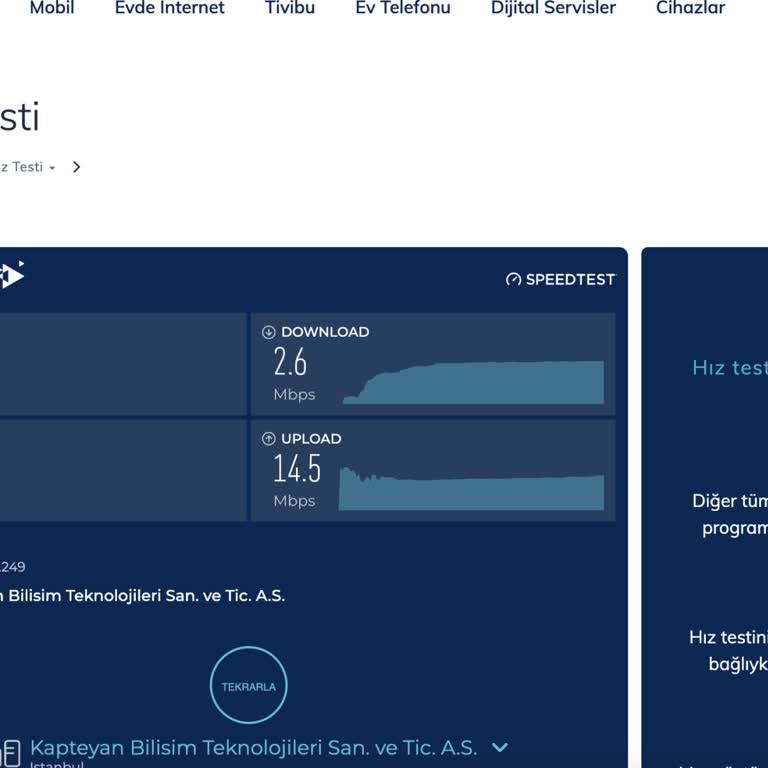
Task: Click the download speed graph
Action: point(473,383)
